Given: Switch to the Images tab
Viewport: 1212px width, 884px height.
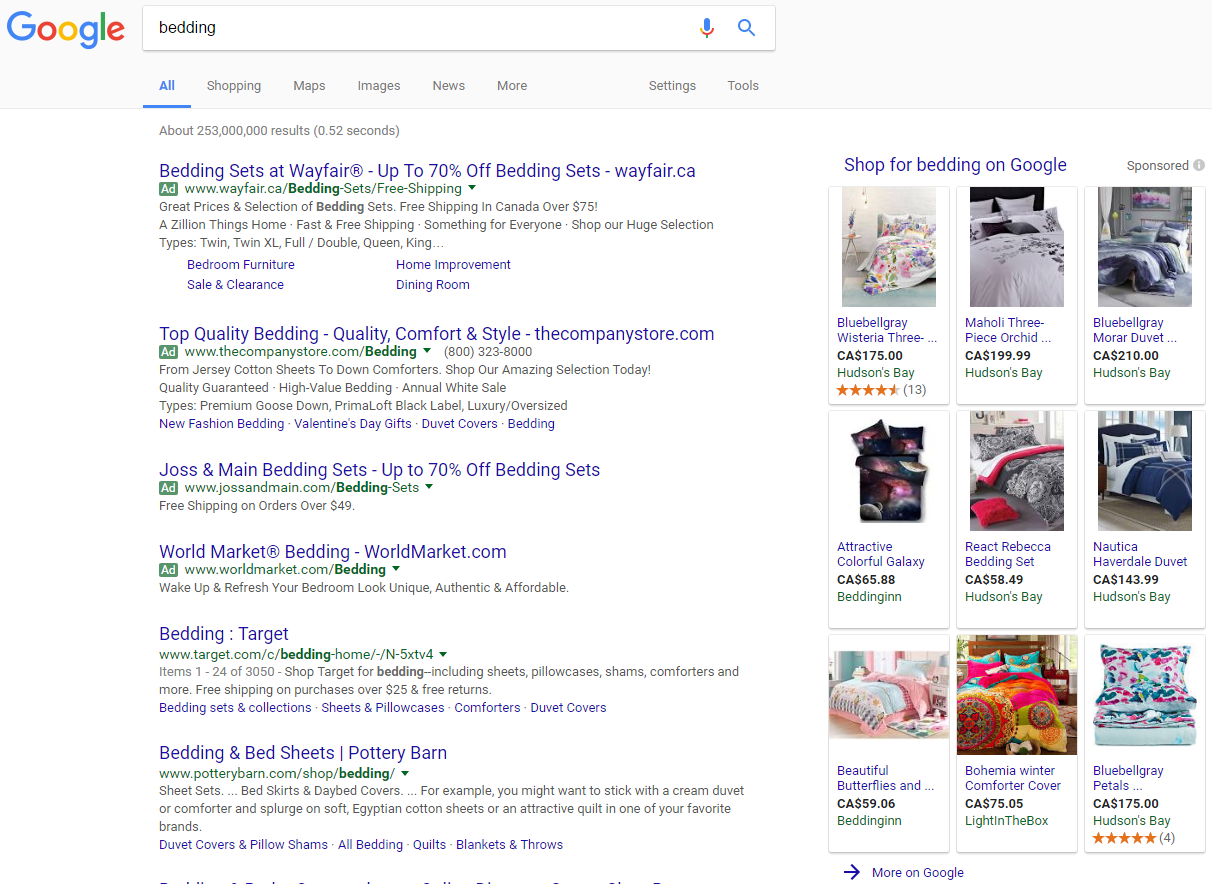Looking at the screenshot, I should pyautogui.click(x=379, y=86).
